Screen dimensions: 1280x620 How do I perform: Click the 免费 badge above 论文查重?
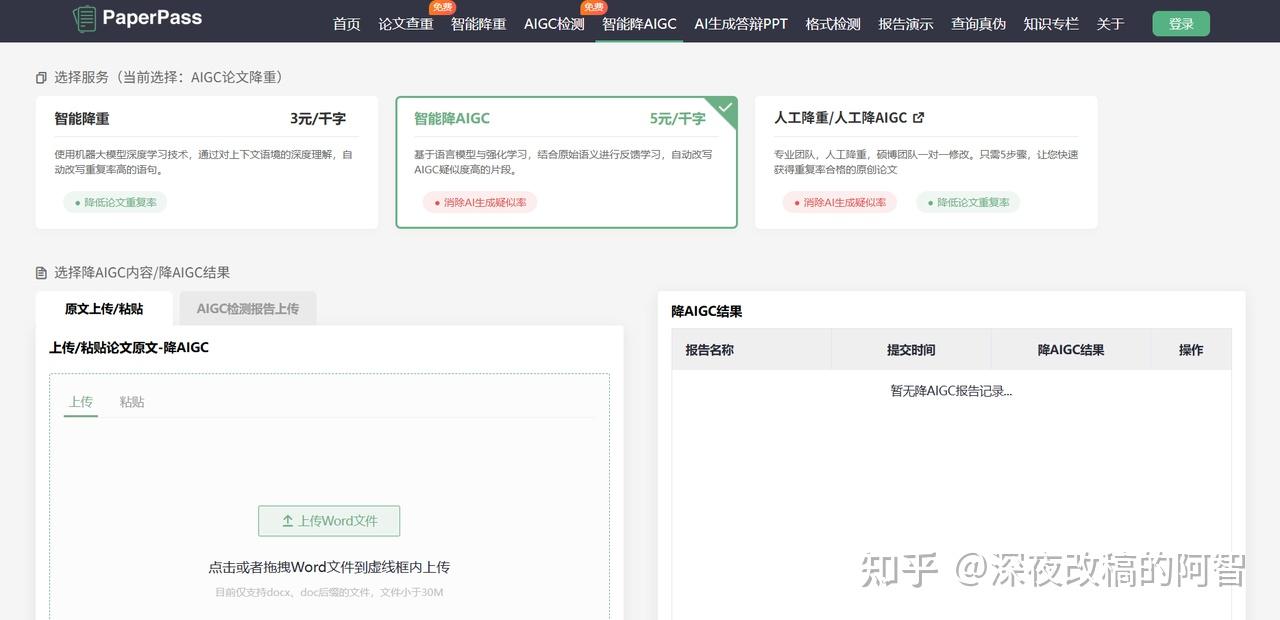(x=443, y=7)
